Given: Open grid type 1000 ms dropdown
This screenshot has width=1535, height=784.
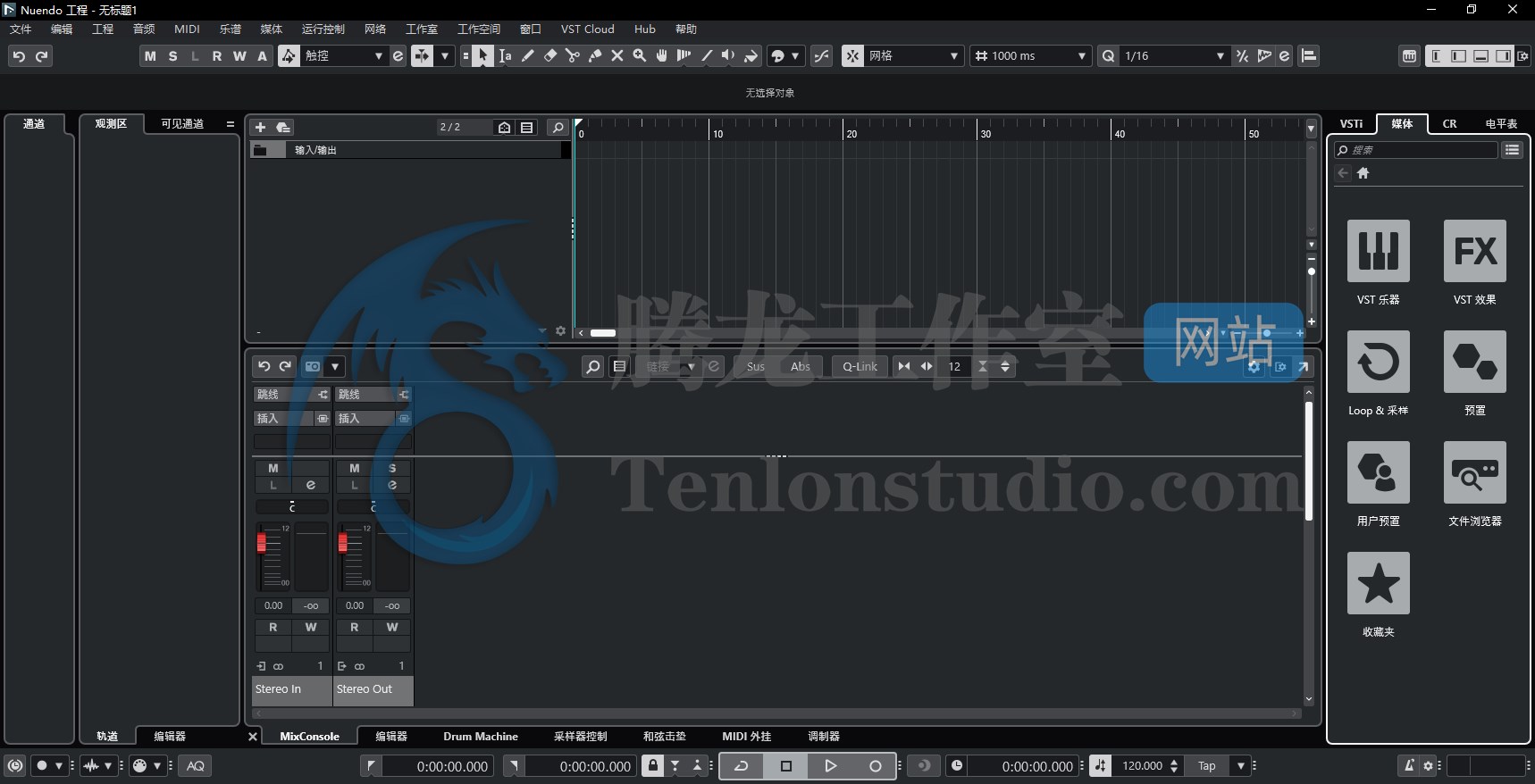Looking at the screenshot, I should click(x=1030, y=55).
